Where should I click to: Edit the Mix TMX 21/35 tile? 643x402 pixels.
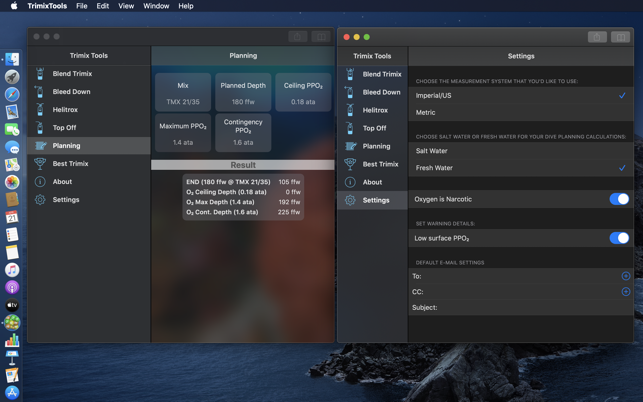pyautogui.click(x=183, y=93)
